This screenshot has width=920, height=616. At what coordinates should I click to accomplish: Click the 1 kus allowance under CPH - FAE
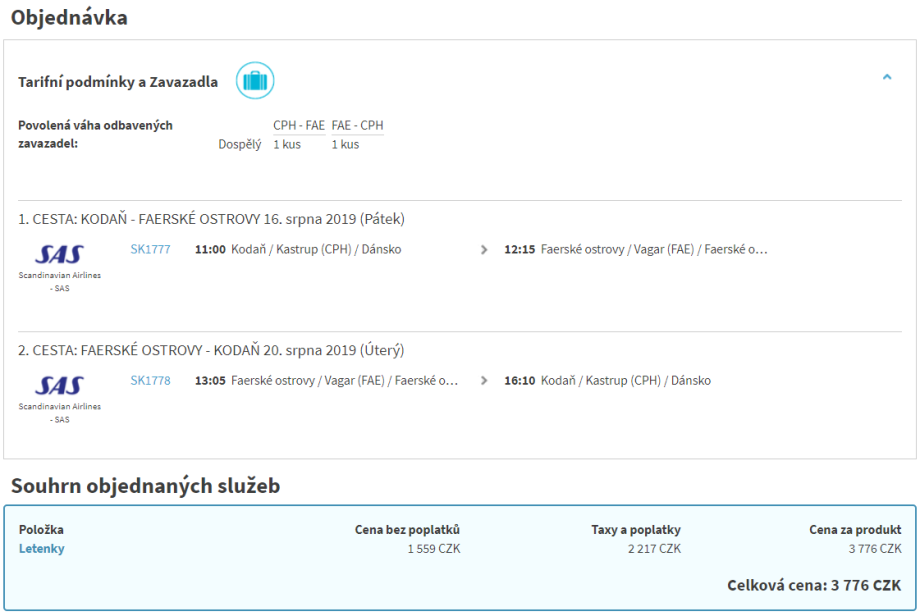point(287,145)
